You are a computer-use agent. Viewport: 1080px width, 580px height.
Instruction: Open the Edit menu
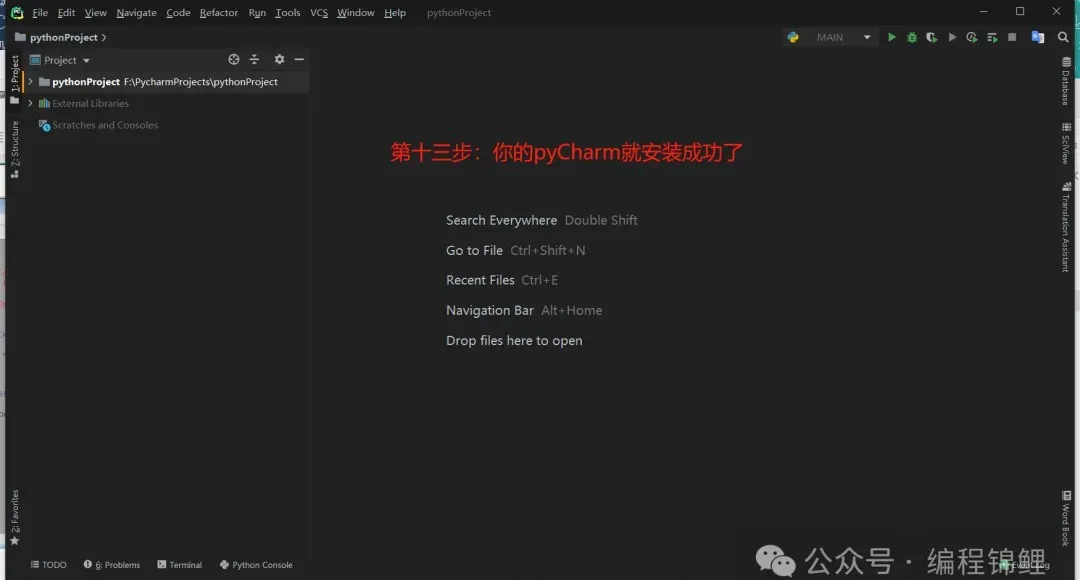click(66, 12)
